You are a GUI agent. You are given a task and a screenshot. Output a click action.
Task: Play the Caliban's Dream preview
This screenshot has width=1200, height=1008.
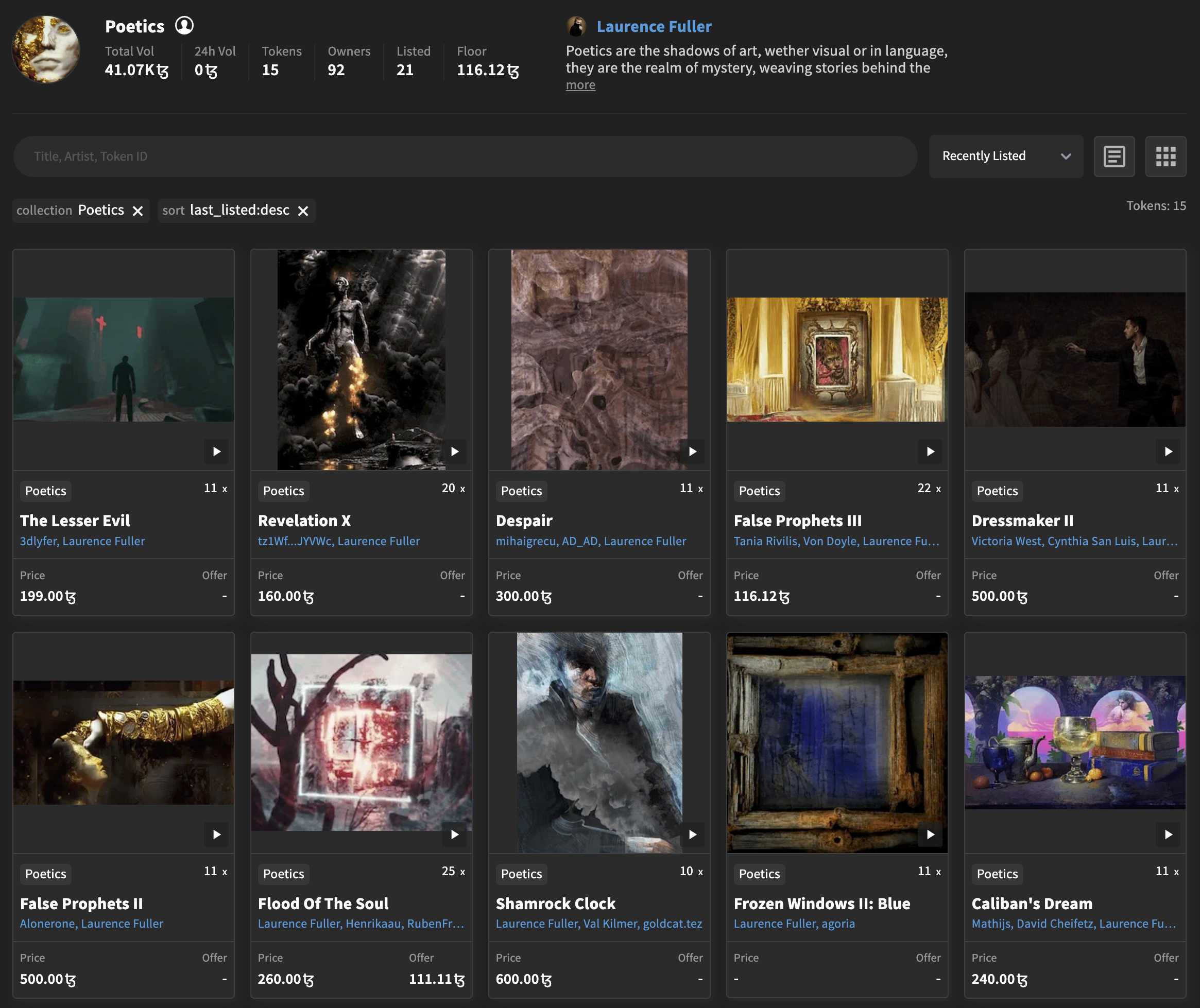[x=1168, y=835]
